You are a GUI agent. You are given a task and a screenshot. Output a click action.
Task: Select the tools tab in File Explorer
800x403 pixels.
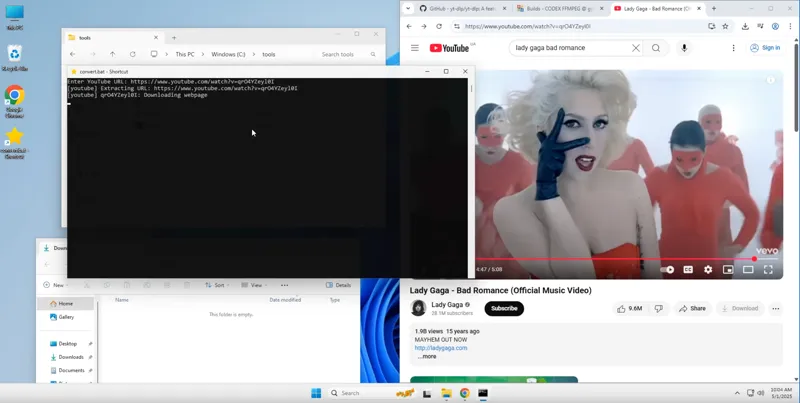113,38
